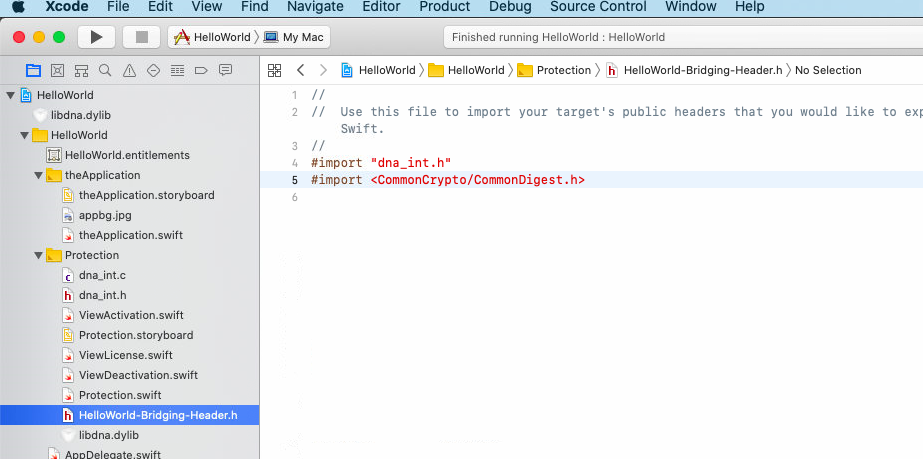This screenshot has height=459, width=923.
Task: Show the Find navigator
Action: (x=105, y=71)
